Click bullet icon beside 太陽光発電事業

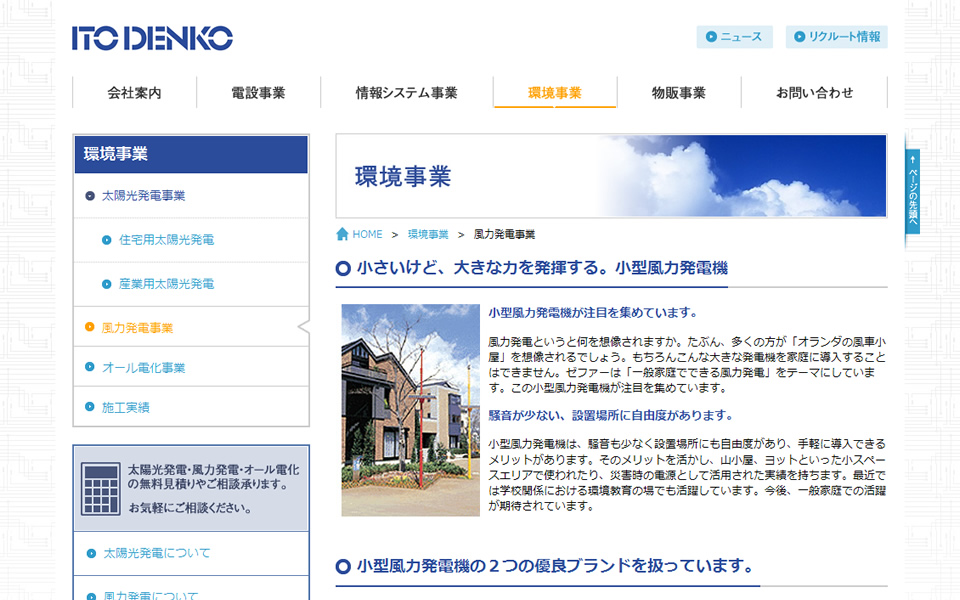[x=90, y=196]
